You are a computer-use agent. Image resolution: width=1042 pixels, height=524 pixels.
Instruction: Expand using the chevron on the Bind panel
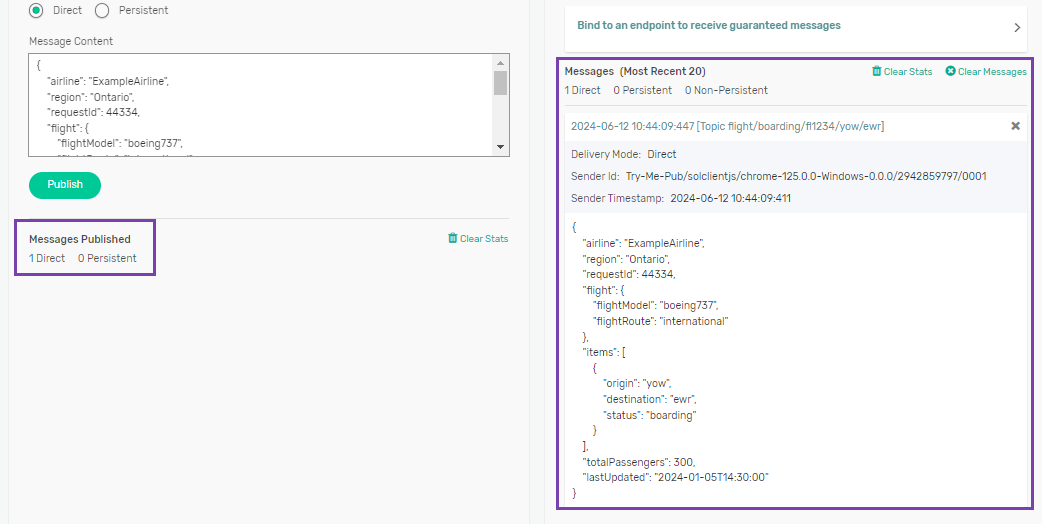(x=1017, y=28)
